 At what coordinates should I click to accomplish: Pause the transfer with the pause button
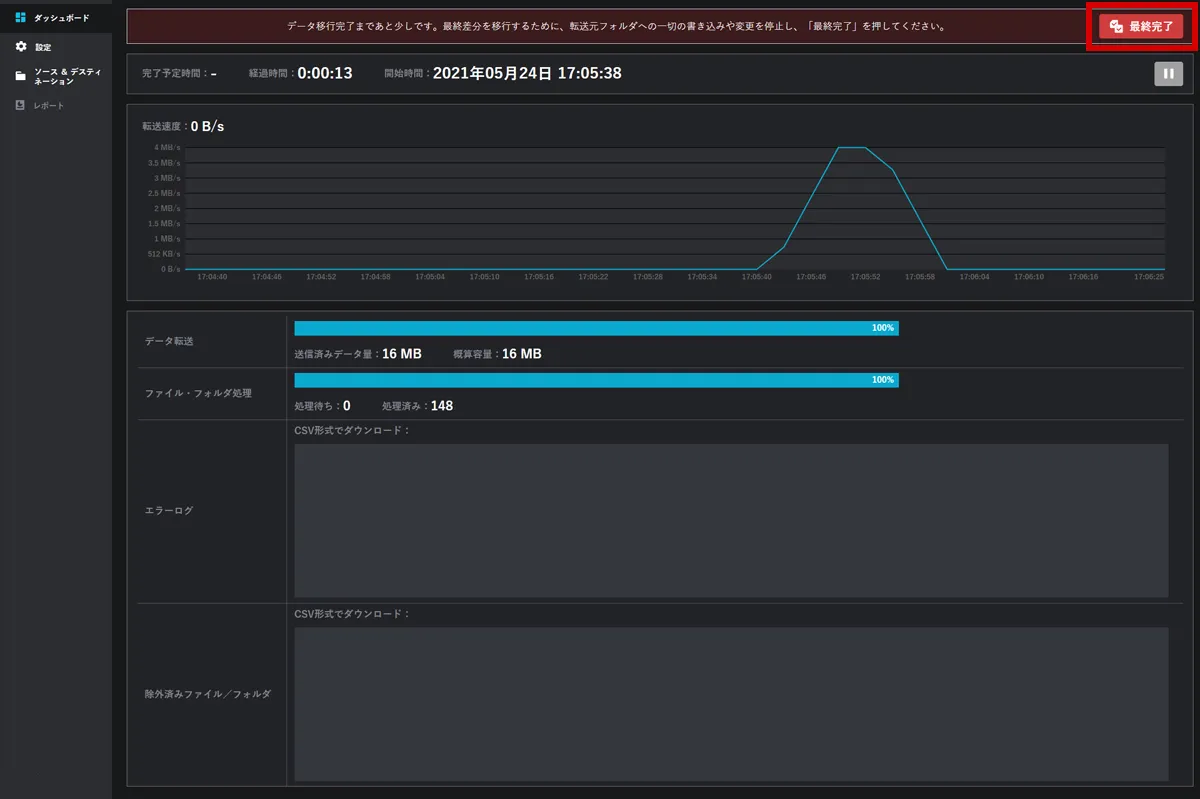point(1168,73)
